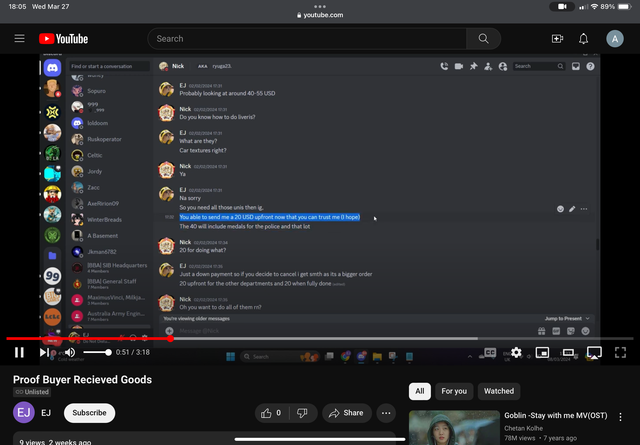Screen dimensions: 640x445
Task: Like the video
Action: click(271, 413)
